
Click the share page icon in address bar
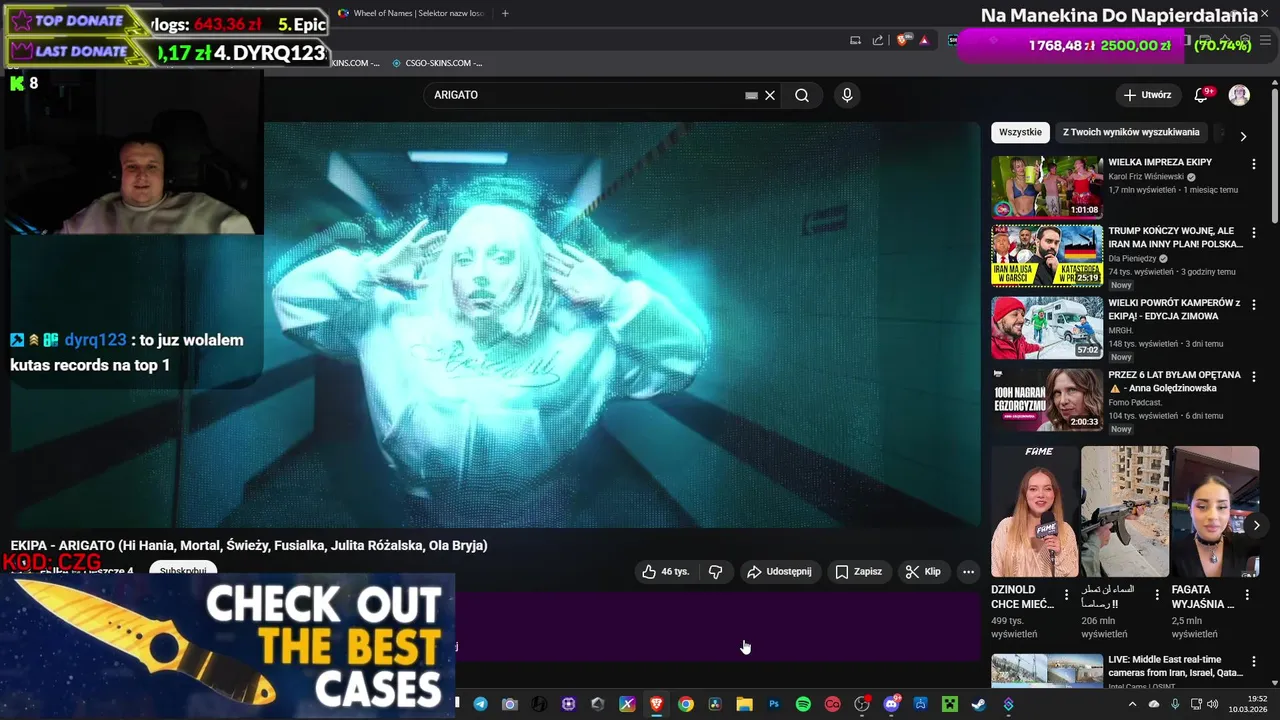tap(878, 40)
